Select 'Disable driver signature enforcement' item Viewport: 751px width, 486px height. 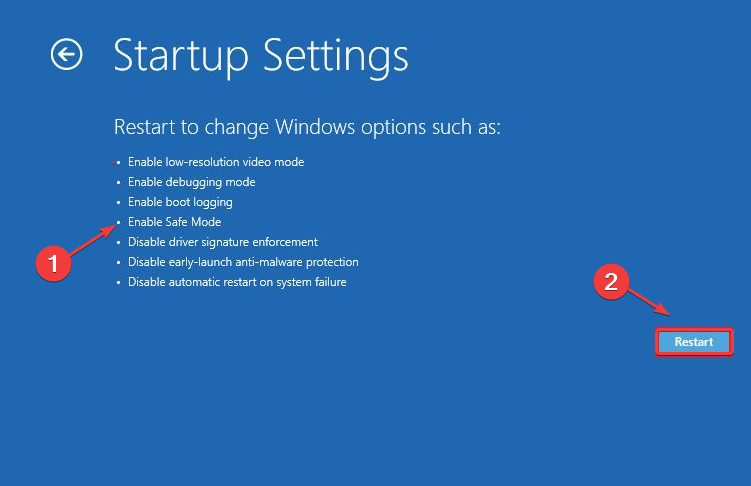pyautogui.click(x=223, y=242)
